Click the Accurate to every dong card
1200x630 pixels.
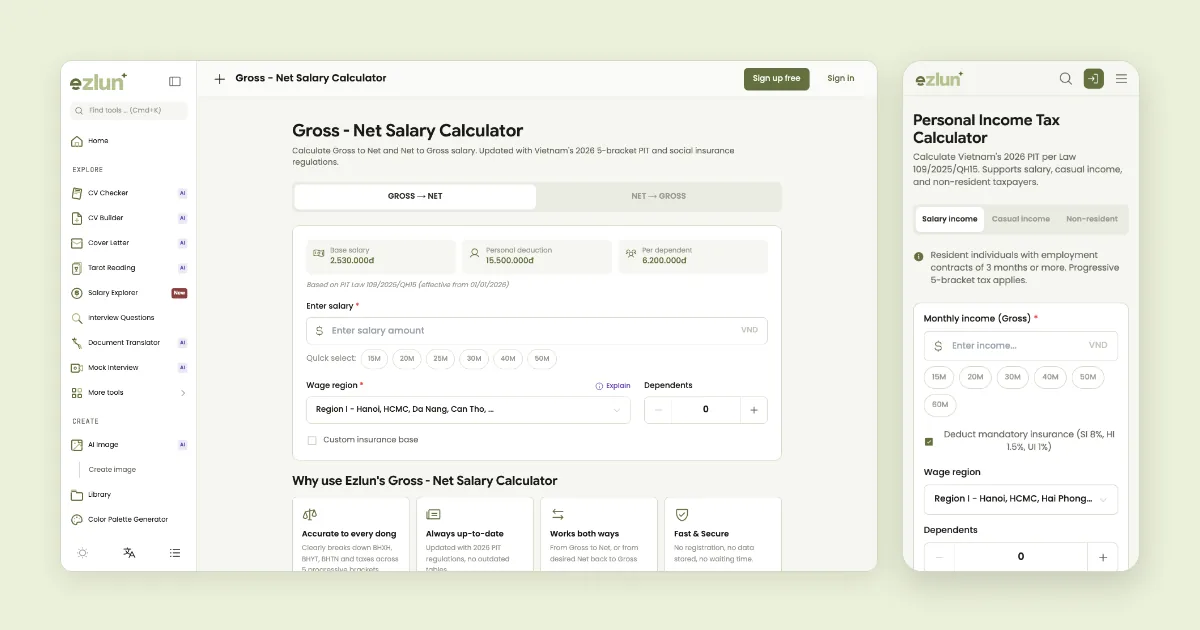pyautogui.click(x=351, y=535)
